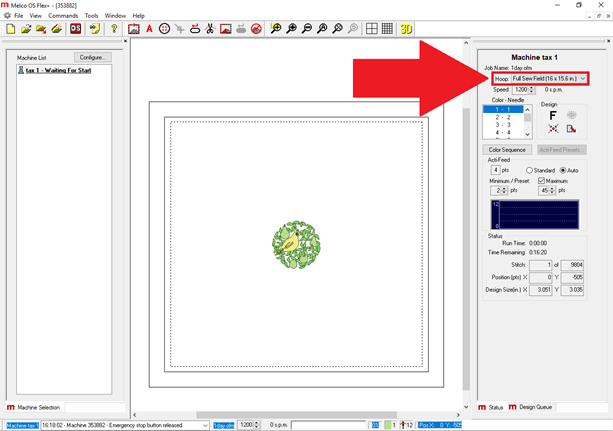
Task: Click the Color Sequence button
Action: click(507, 150)
